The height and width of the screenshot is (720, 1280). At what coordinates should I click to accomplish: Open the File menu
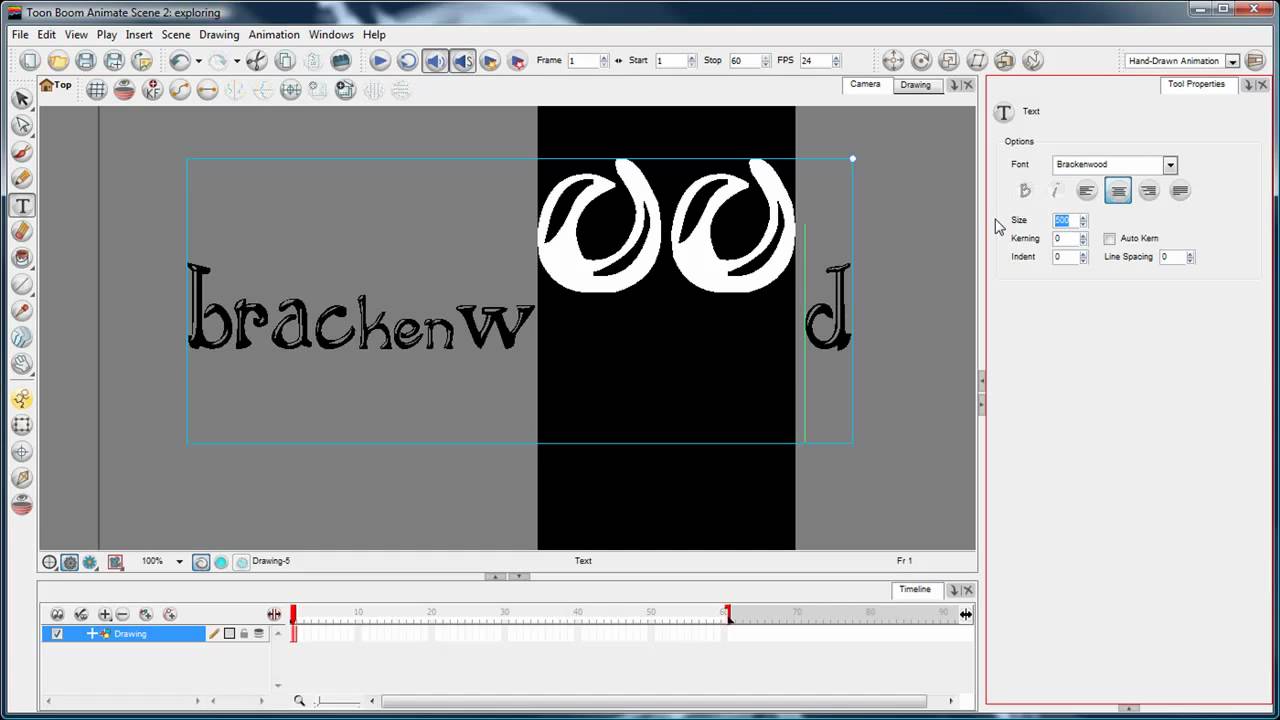(x=20, y=34)
